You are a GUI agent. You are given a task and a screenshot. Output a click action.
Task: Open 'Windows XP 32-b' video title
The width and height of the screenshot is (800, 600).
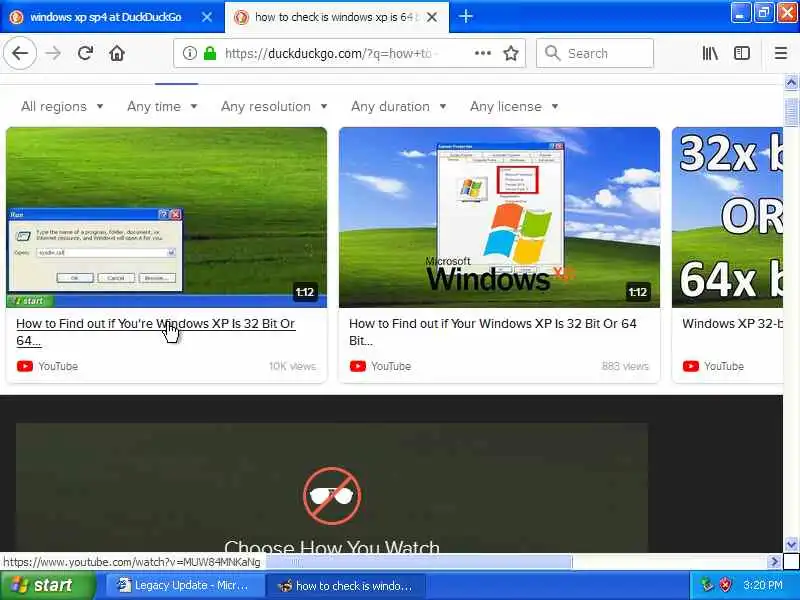click(732, 323)
